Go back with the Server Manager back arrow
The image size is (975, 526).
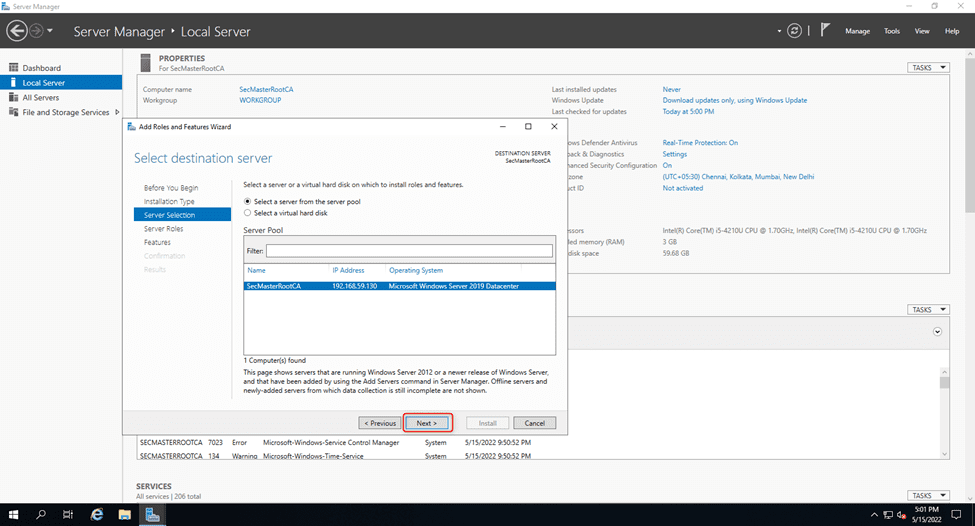tap(17, 30)
